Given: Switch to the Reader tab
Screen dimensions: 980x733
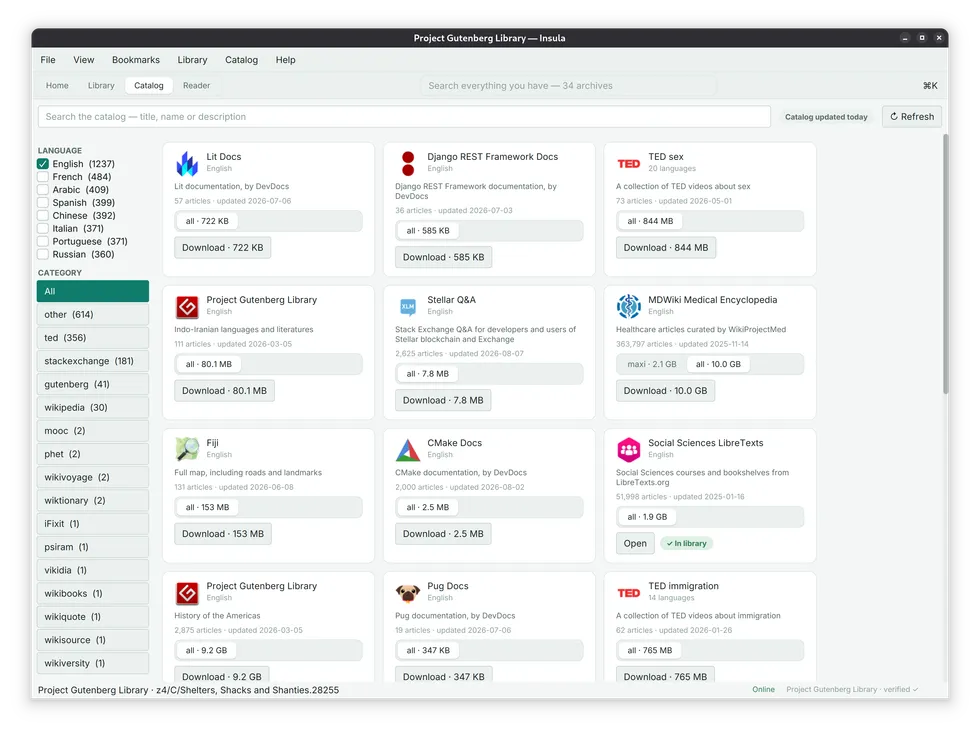Looking at the screenshot, I should (196, 86).
